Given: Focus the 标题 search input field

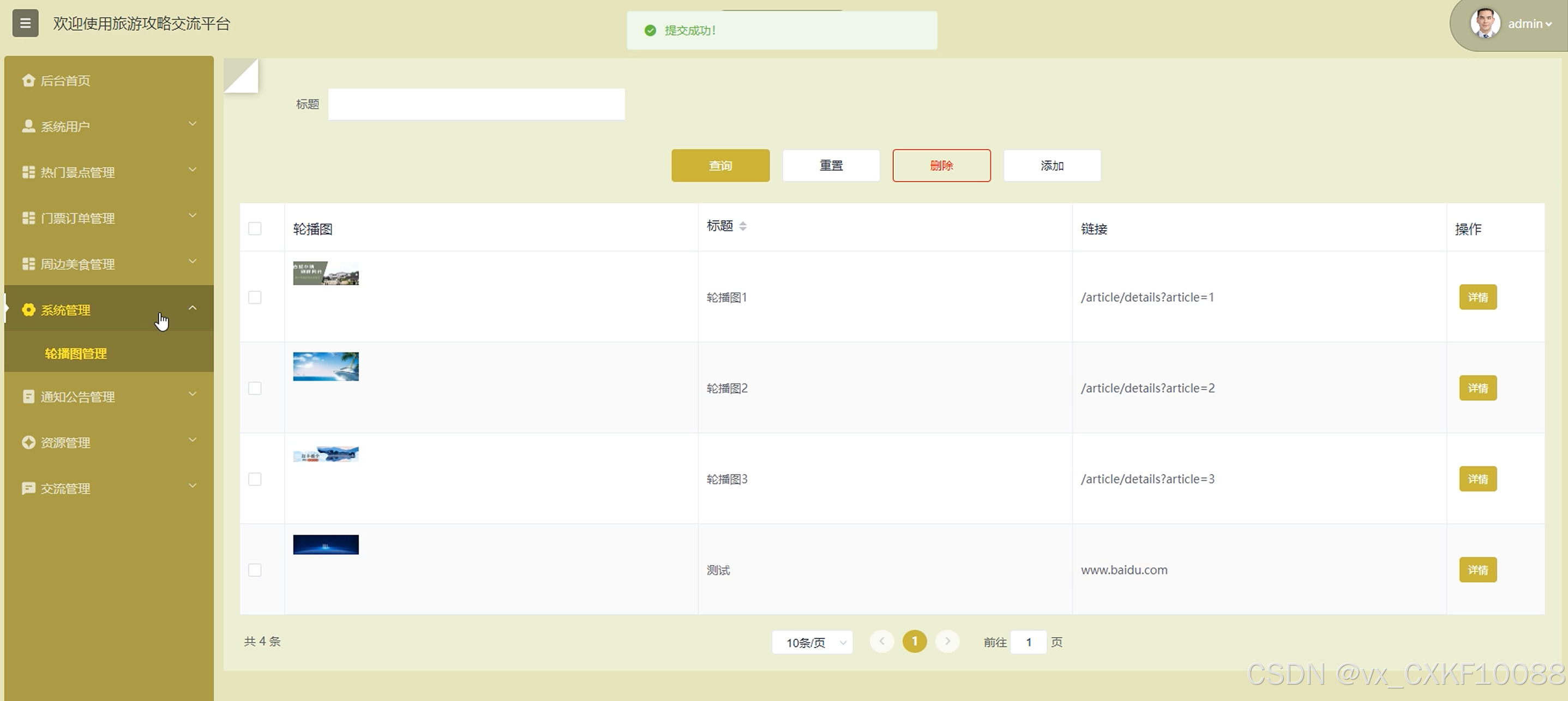Looking at the screenshot, I should point(476,104).
